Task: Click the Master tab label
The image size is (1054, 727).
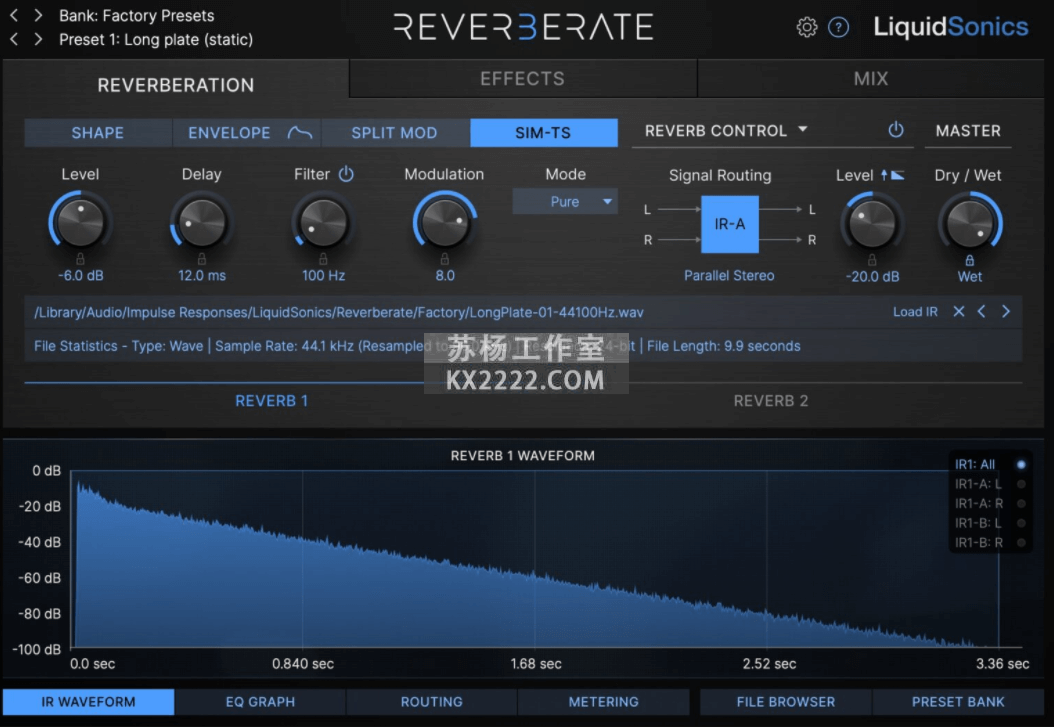Action: (968, 131)
